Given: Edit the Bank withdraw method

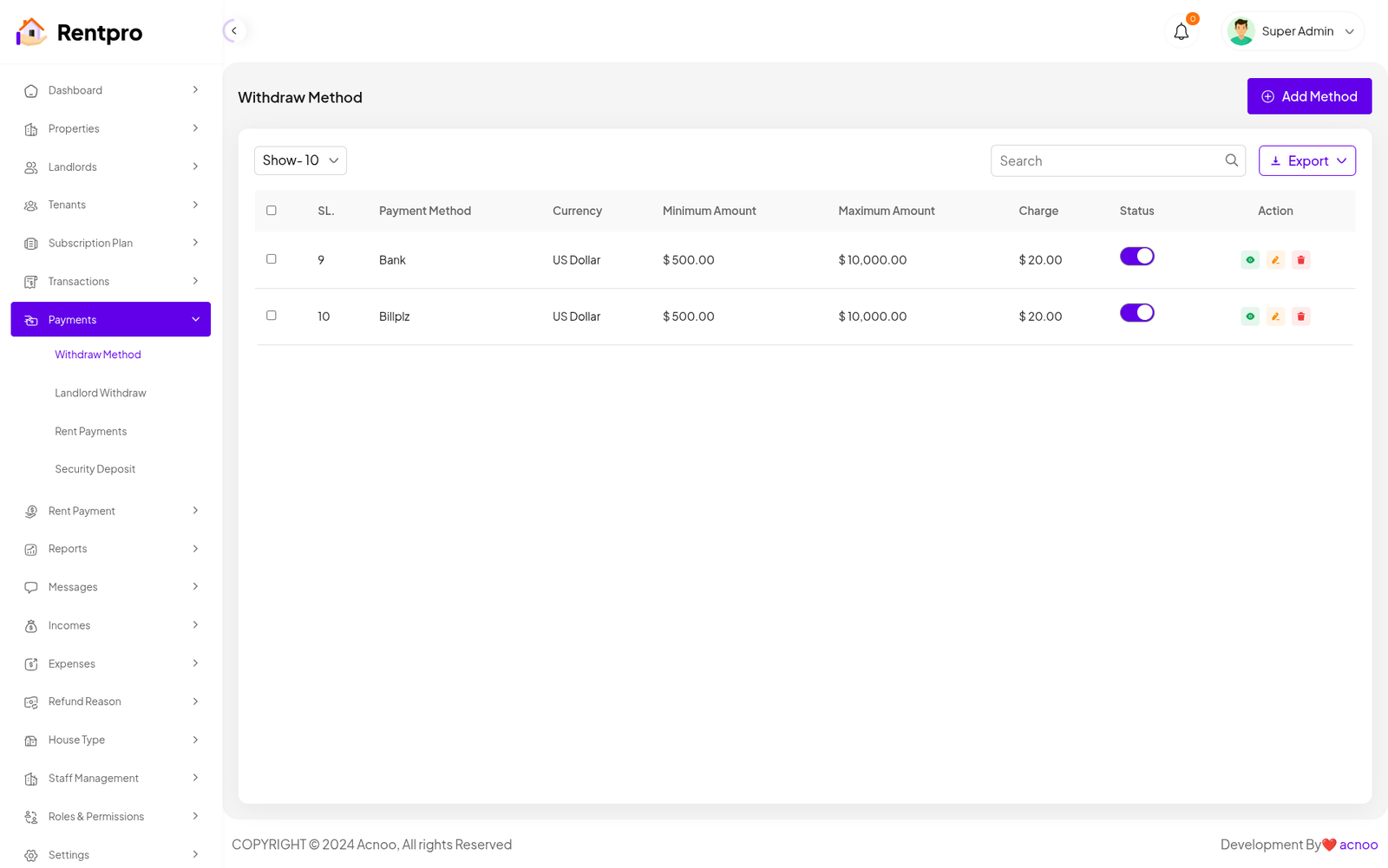Looking at the screenshot, I should [1275, 260].
